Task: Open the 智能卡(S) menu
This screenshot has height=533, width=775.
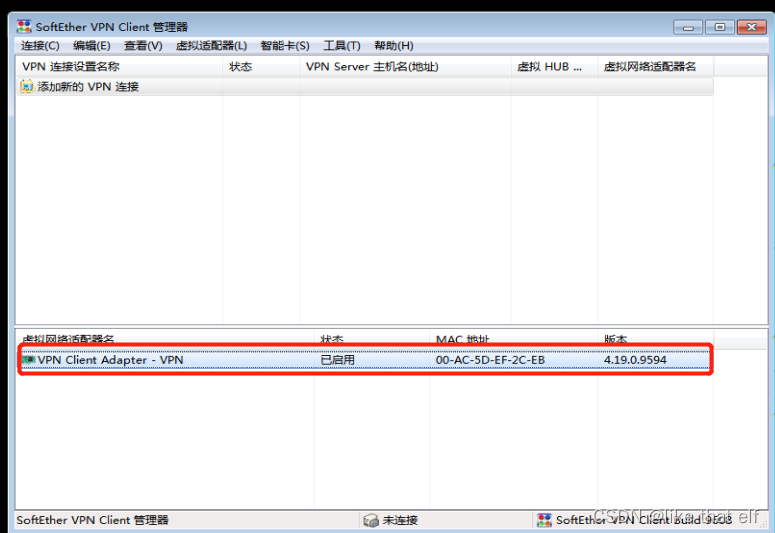Action: 285,45
